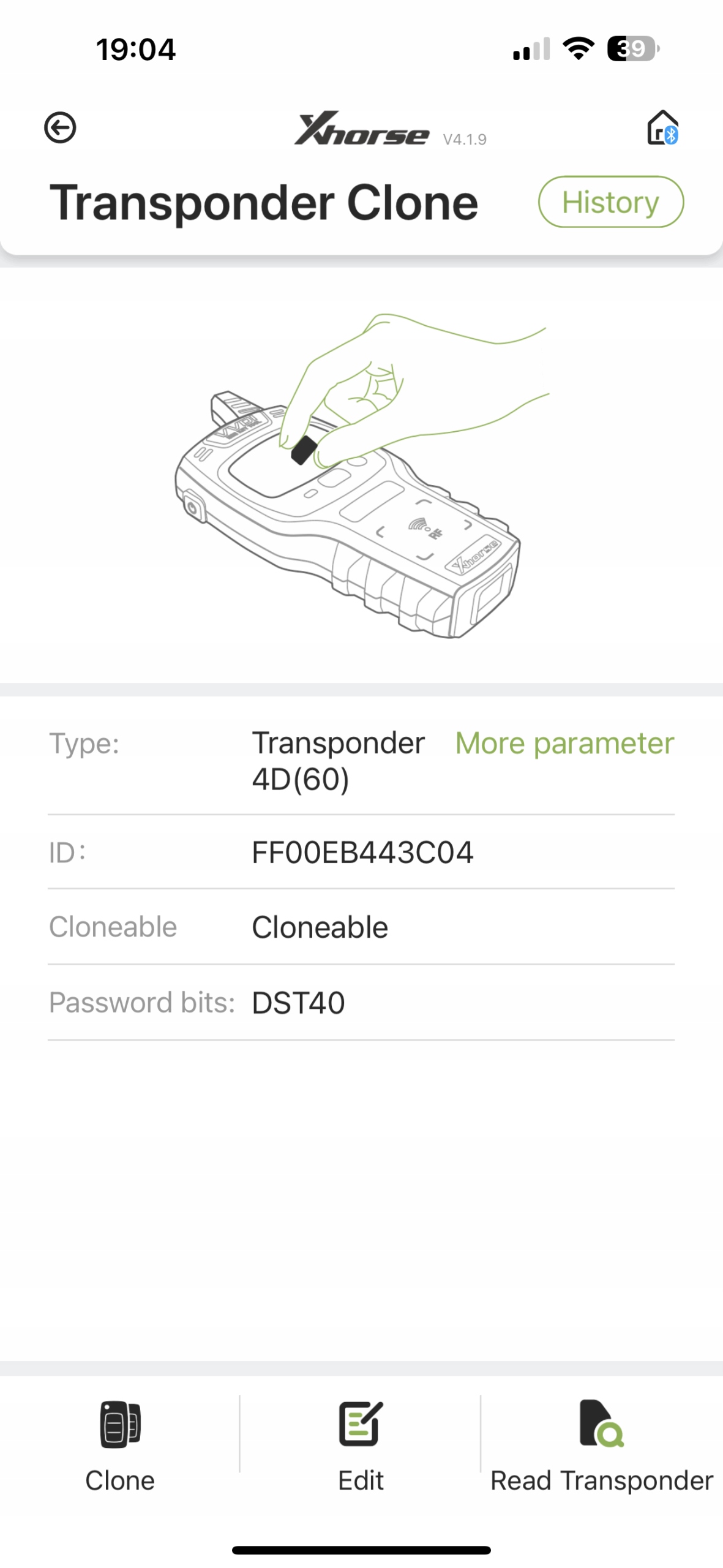Tap the Wi-Fi status icon

(579, 48)
